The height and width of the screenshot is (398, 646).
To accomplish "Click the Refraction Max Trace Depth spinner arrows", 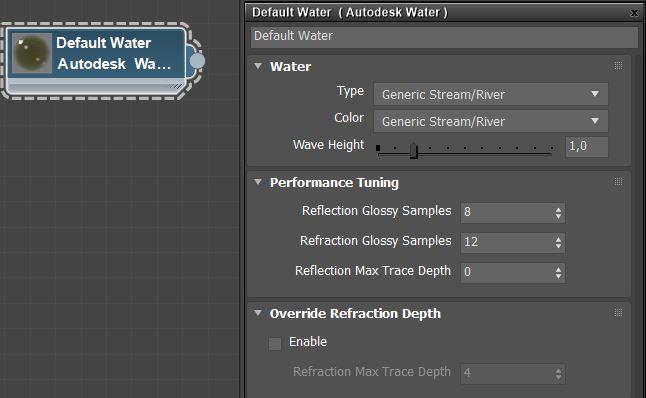I will point(558,374).
